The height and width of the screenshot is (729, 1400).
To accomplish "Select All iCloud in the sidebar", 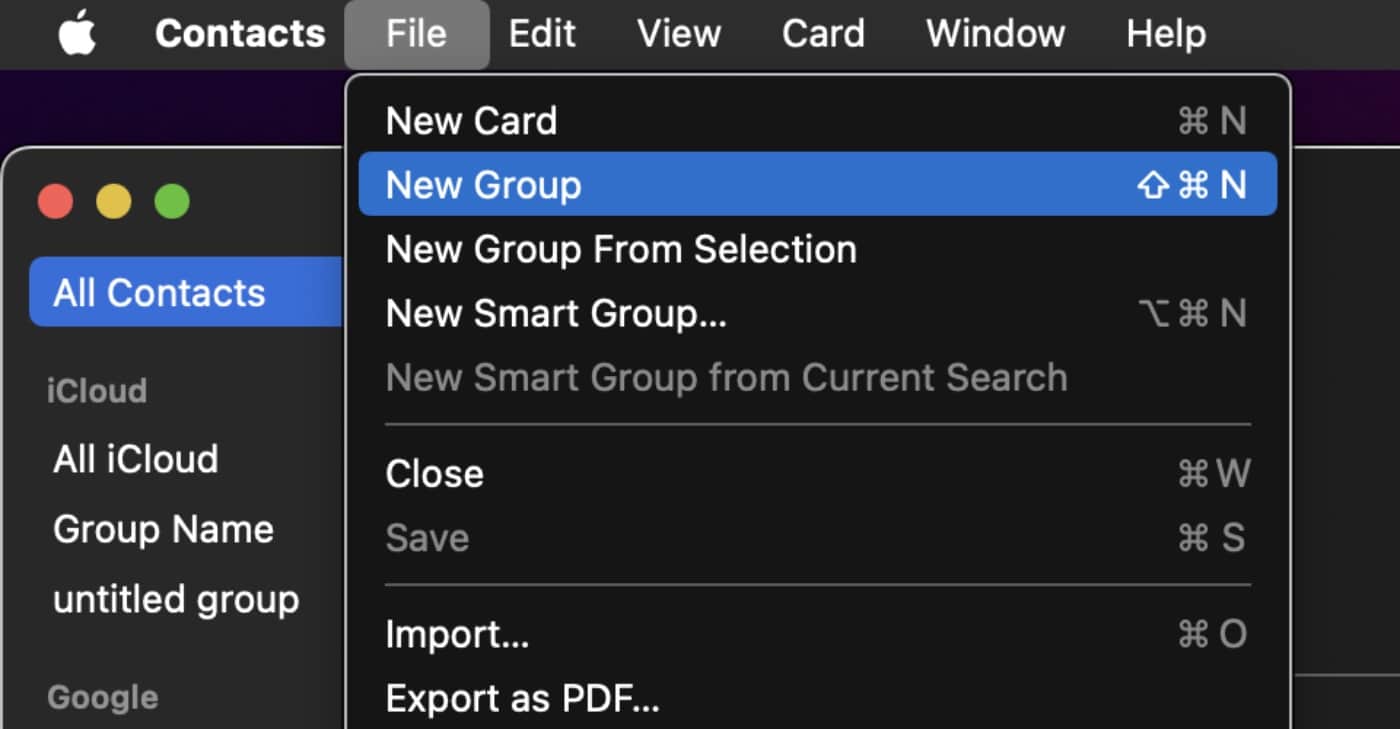I will (x=135, y=459).
